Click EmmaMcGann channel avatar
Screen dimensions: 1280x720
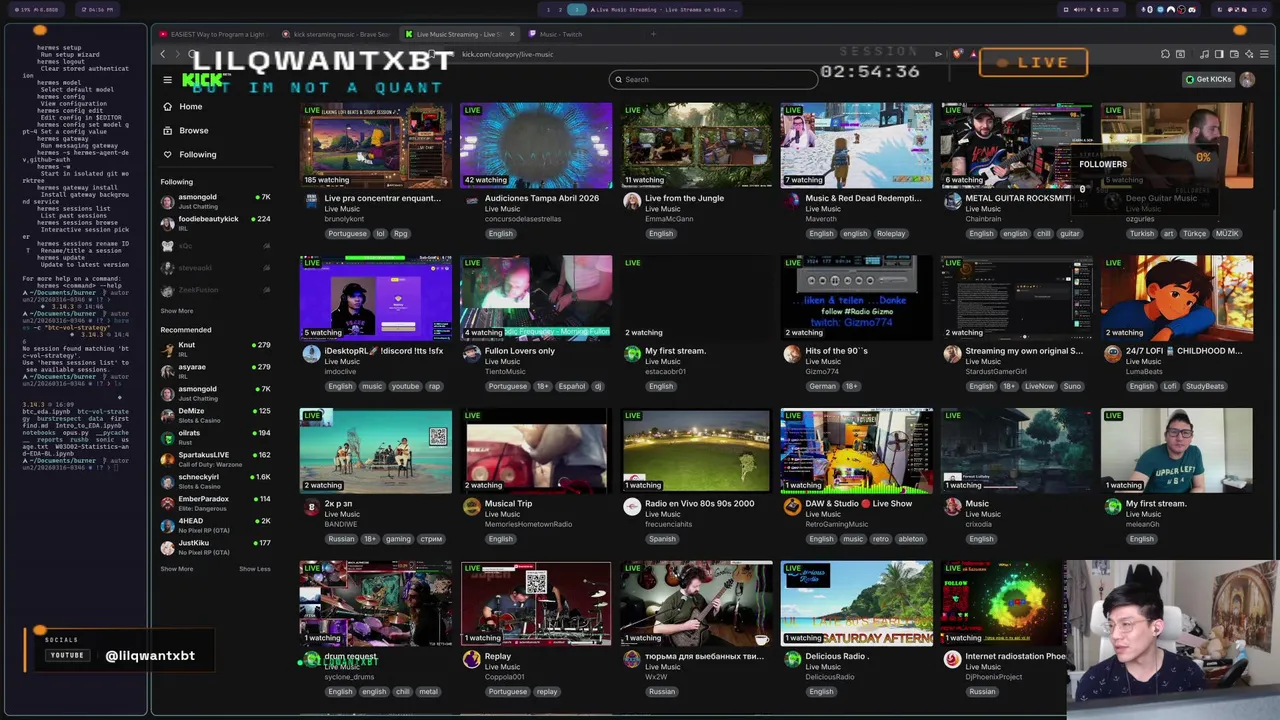tap(632, 201)
